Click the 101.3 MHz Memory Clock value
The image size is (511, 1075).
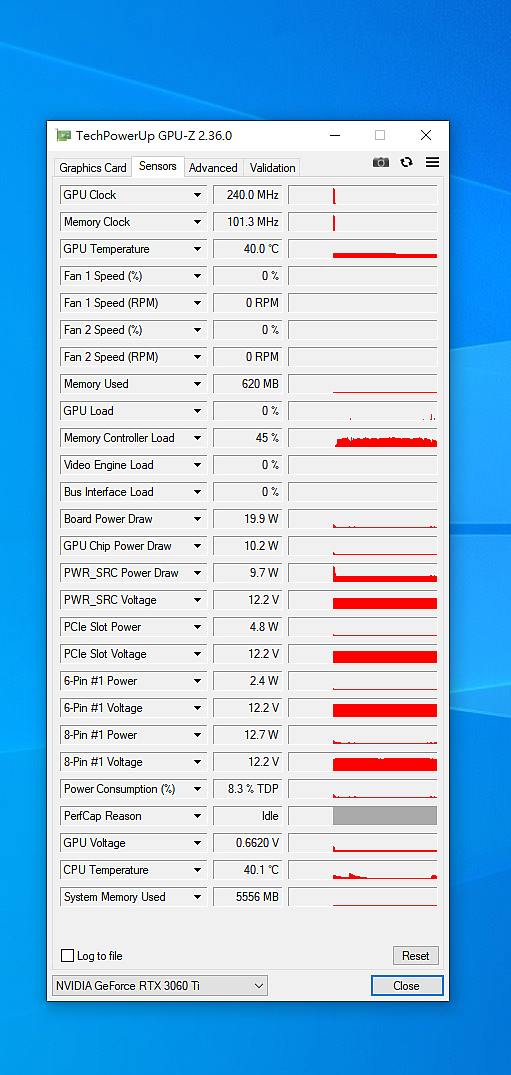coord(248,222)
